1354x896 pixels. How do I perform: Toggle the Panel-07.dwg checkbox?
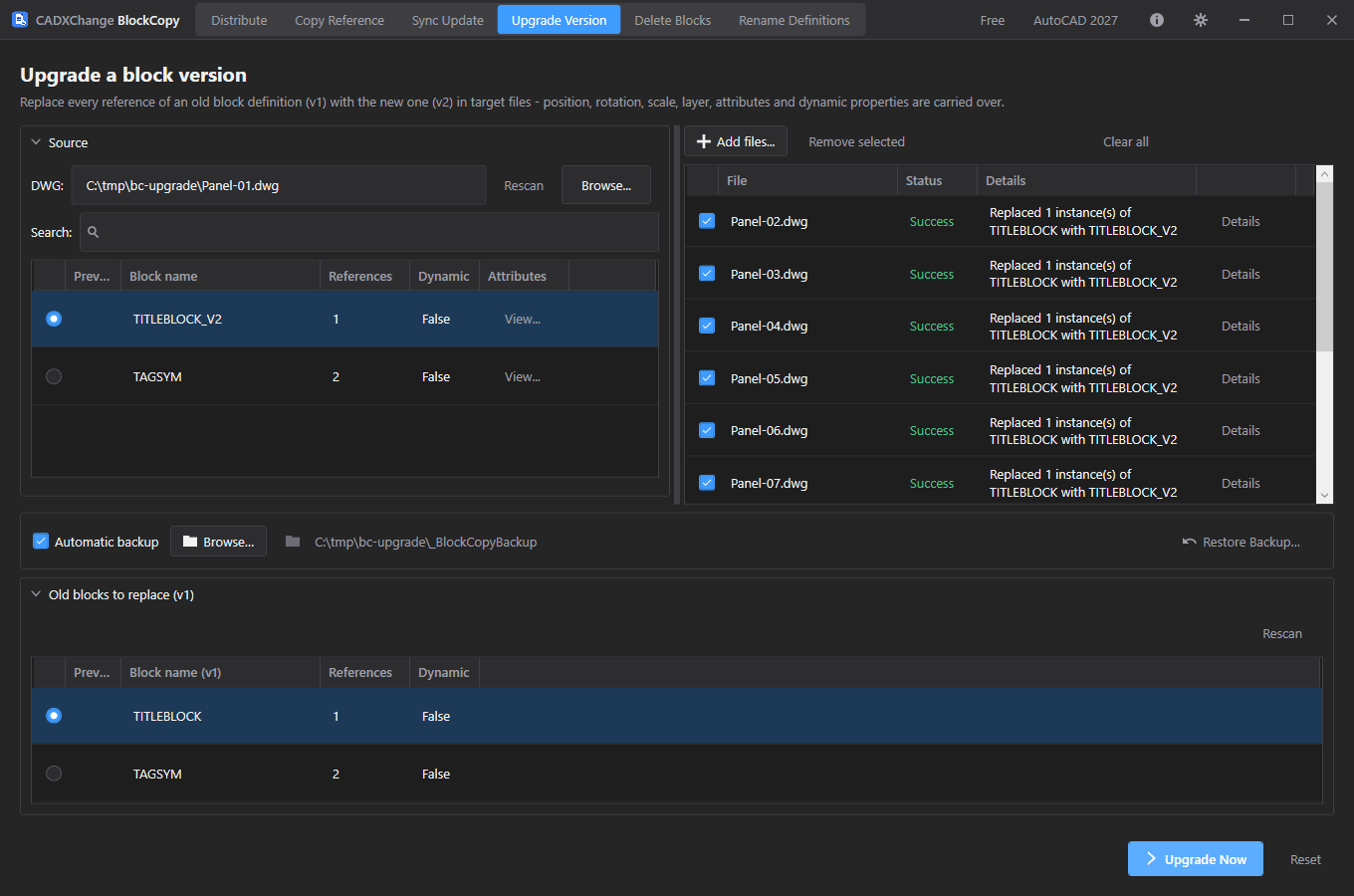tap(707, 483)
